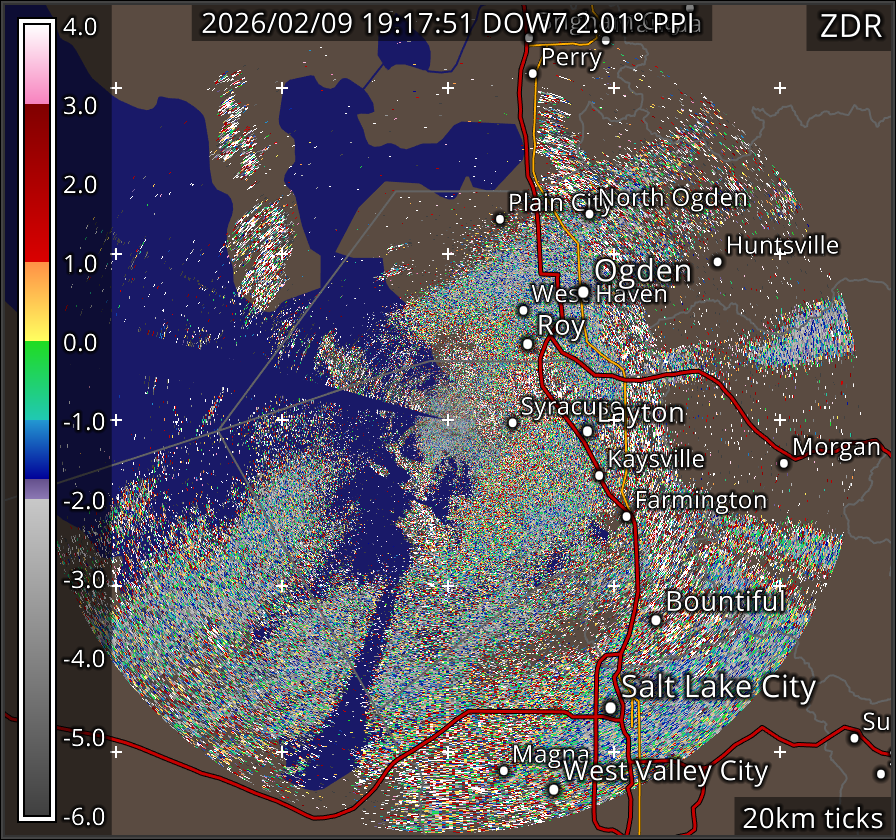
Task: Click the Salt Lake City marker dot
Action: click(x=611, y=708)
